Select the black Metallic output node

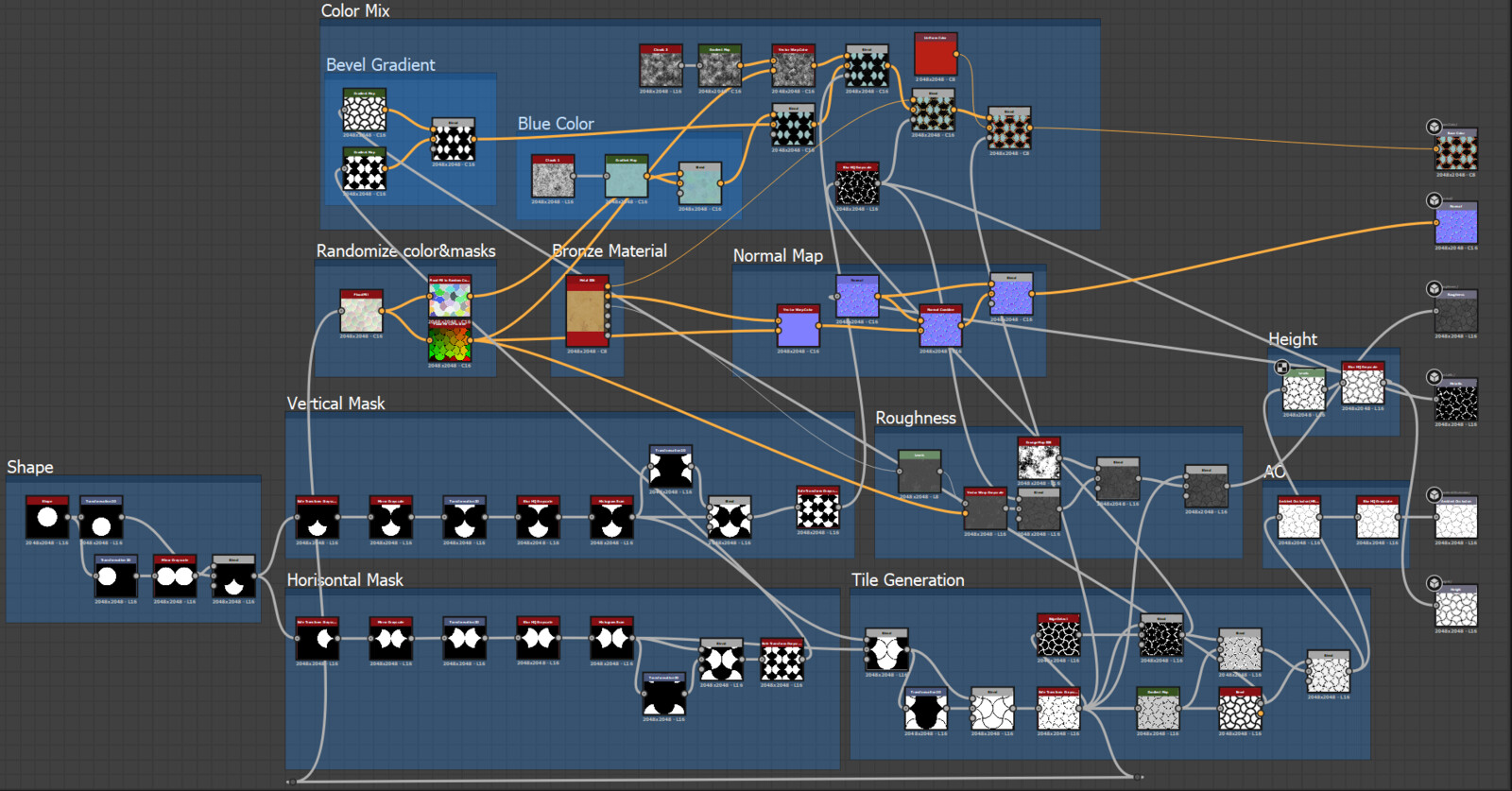pos(1455,401)
